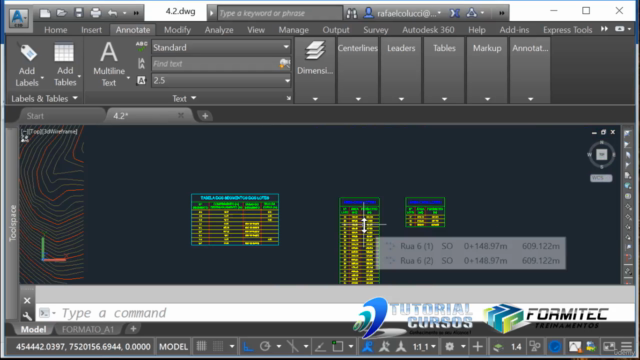
Task: Toggle ortho mode in status bar
Action: (x=248, y=347)
